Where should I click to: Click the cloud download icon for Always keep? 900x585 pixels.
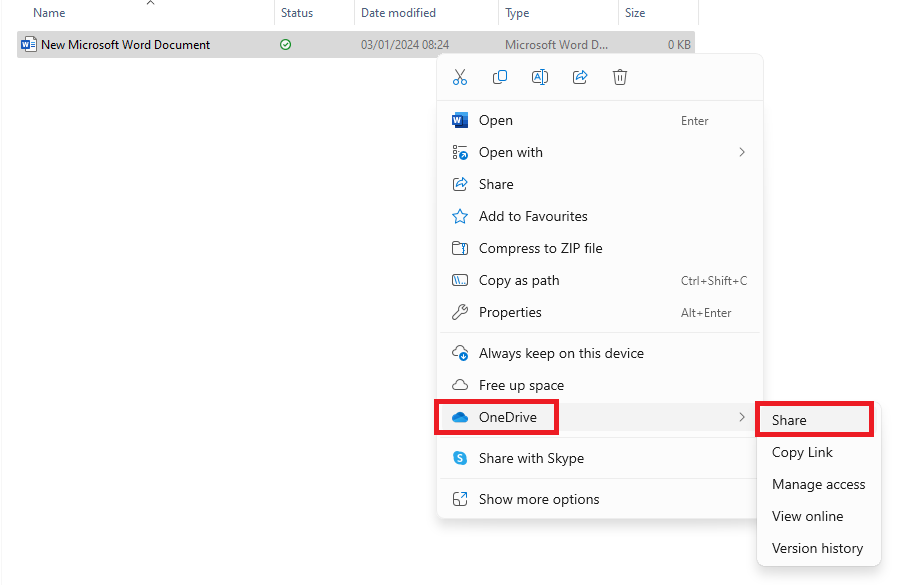pos(460,353)
